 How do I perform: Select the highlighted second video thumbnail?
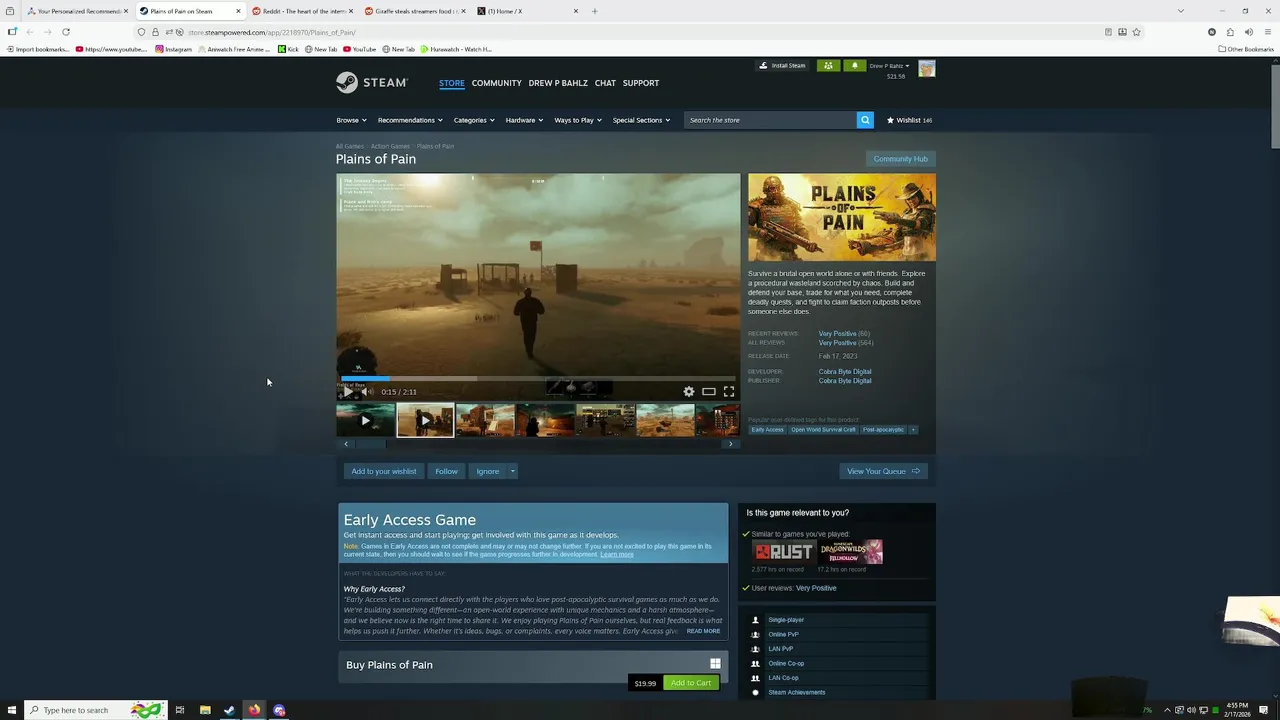[425, 420]
